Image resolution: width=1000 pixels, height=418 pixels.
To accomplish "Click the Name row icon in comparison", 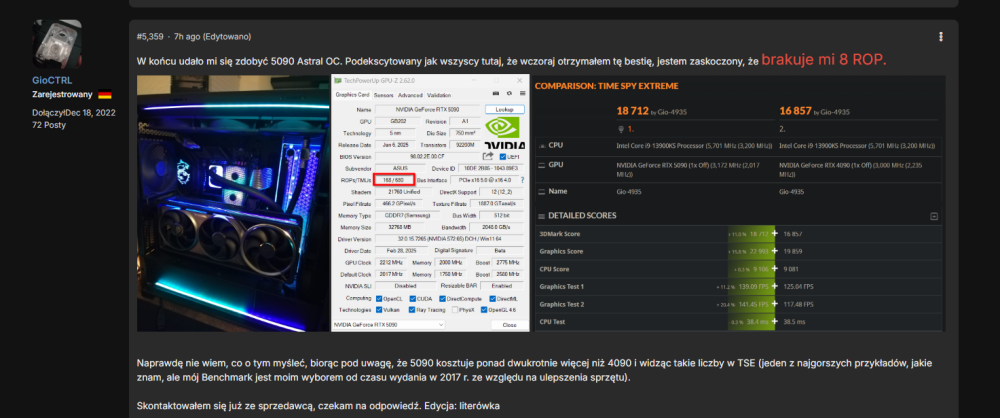I will click(x=542, y=191).
